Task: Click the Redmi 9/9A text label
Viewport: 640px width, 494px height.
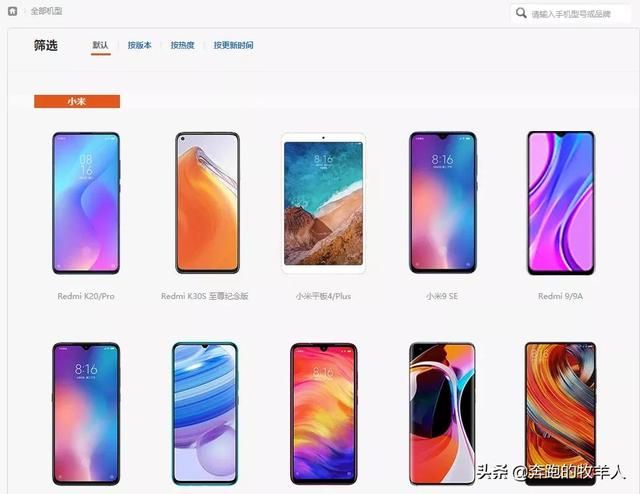Action: (560, 296)
